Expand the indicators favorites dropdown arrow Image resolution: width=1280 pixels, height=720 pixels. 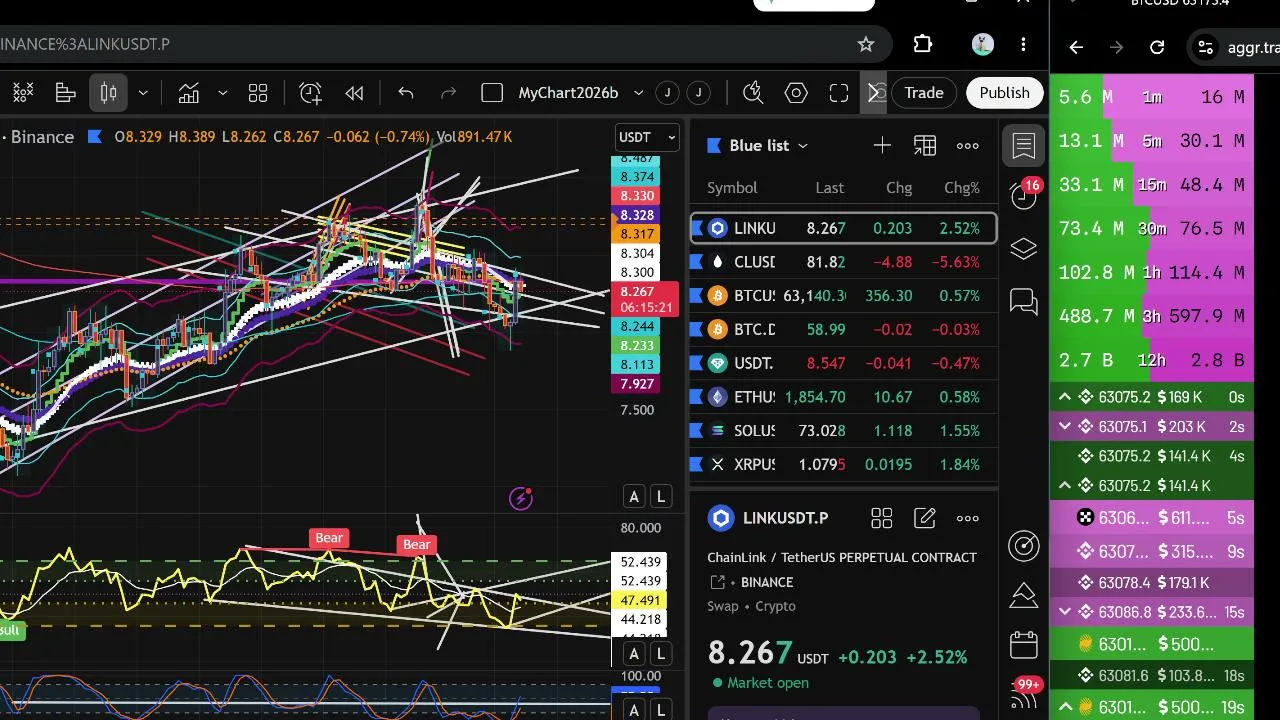pyautogui.click(x=222, y=93)
